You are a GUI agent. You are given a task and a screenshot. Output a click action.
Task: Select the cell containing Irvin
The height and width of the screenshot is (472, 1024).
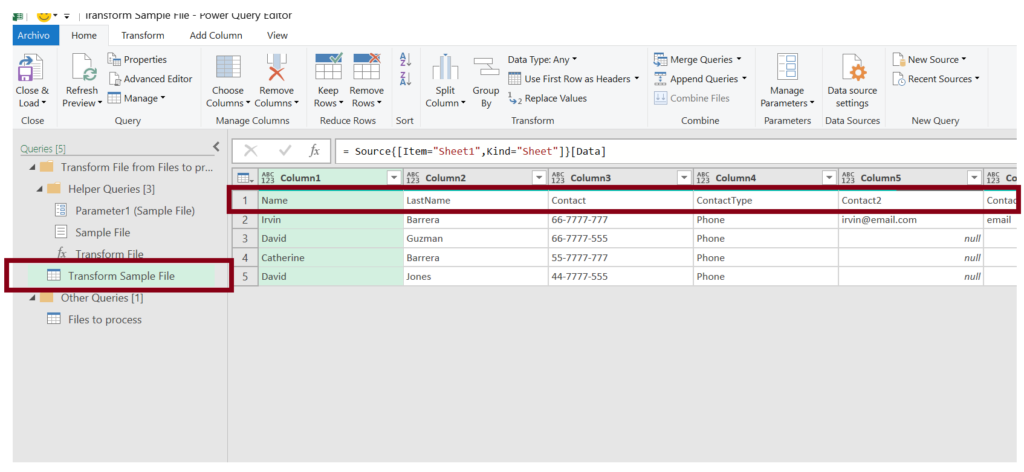[330, 220]
